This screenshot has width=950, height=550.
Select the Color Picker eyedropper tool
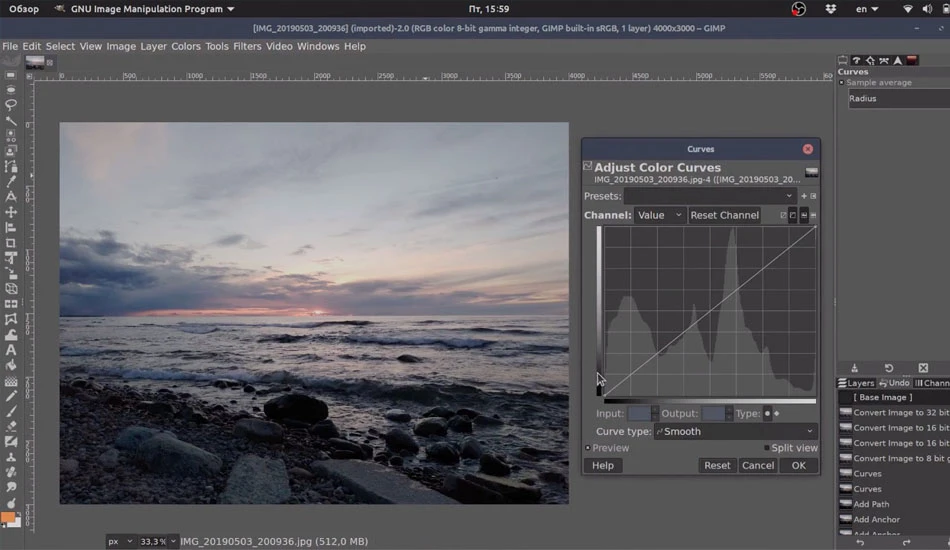tap(11, 182)
